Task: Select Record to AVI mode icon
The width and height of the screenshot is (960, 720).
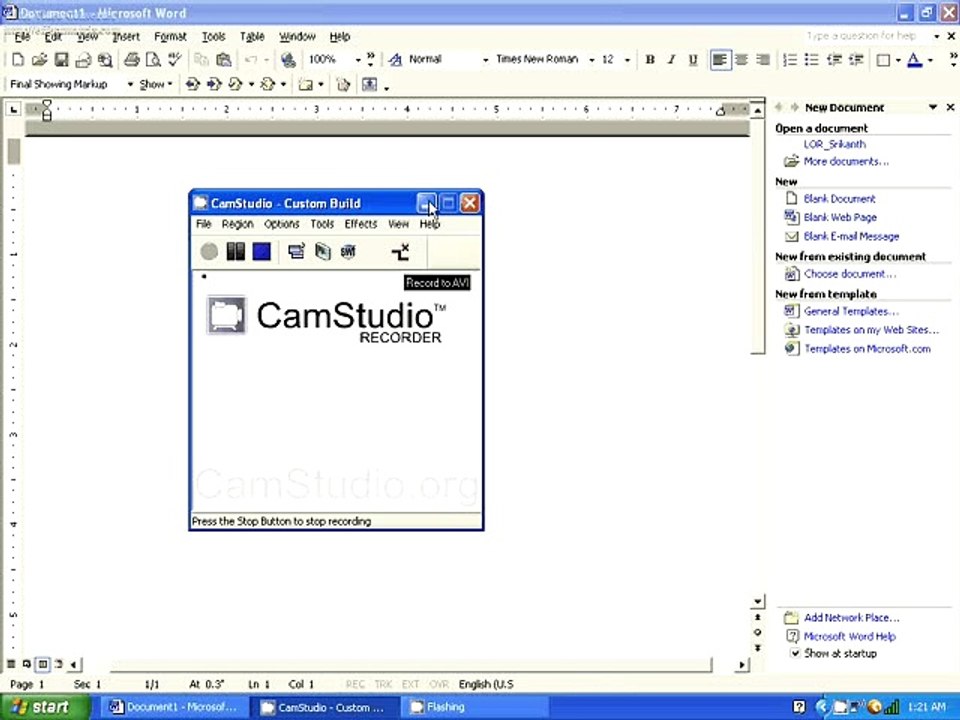Action: [x=323, y=252]
